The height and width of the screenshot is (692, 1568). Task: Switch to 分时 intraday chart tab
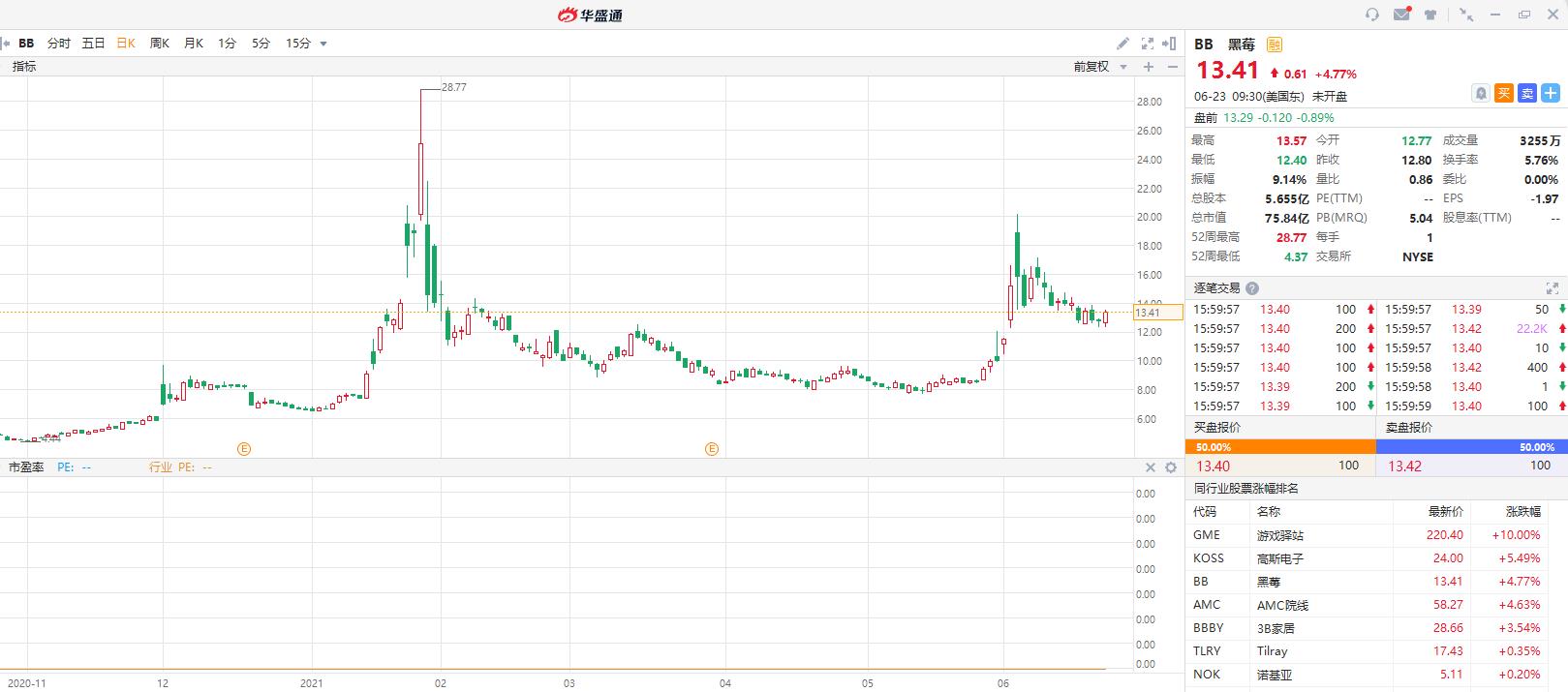coord(59,44)
